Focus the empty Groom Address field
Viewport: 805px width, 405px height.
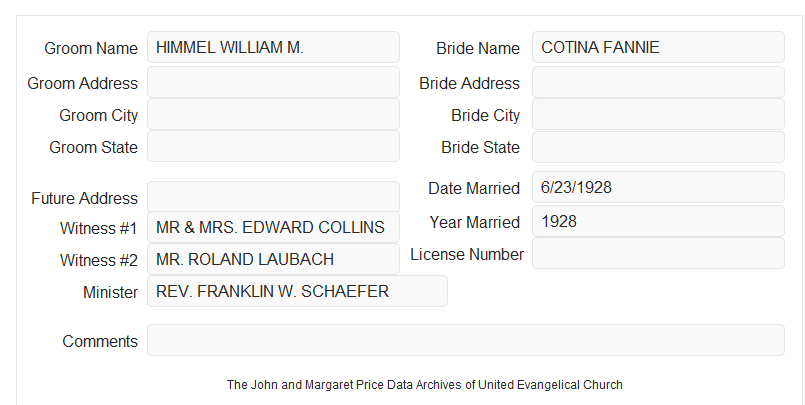point(273,82)
